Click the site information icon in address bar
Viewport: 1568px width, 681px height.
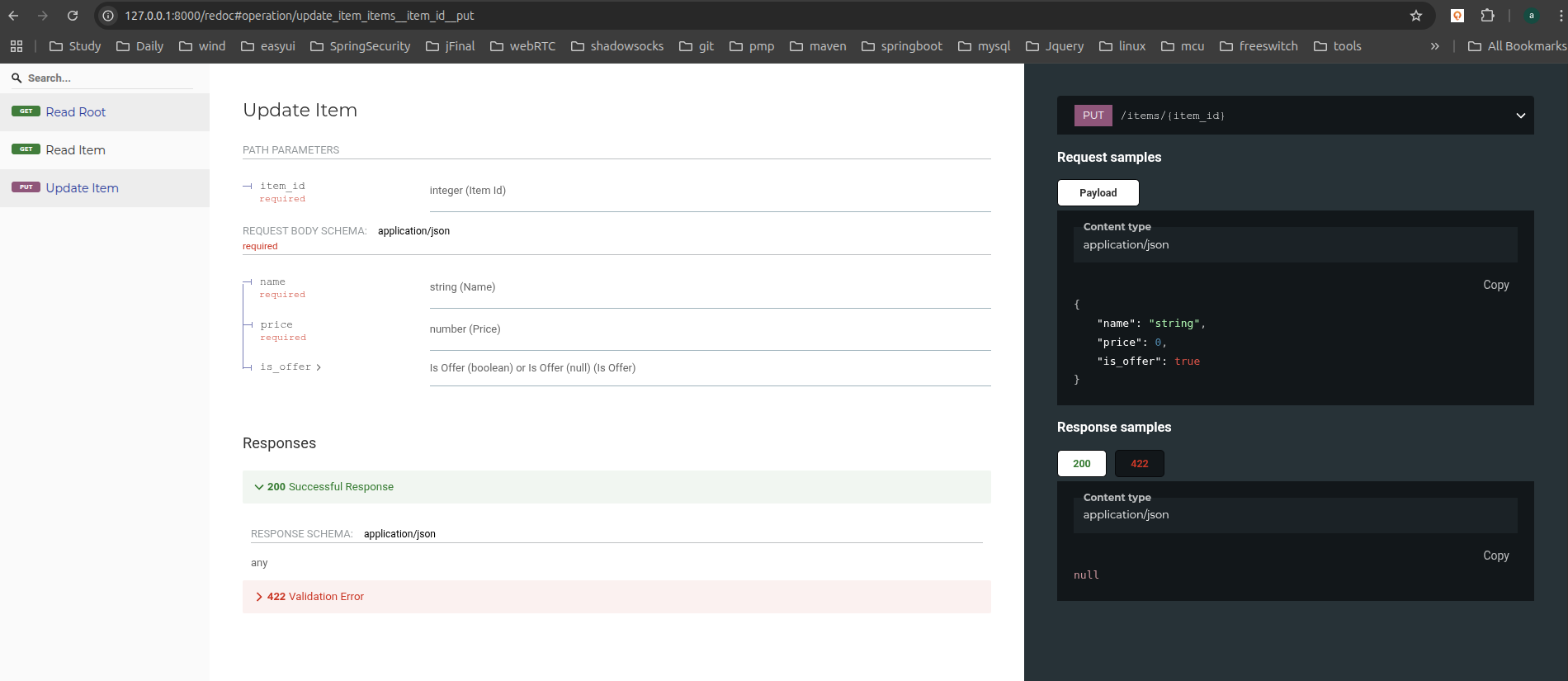pos(108,16)
